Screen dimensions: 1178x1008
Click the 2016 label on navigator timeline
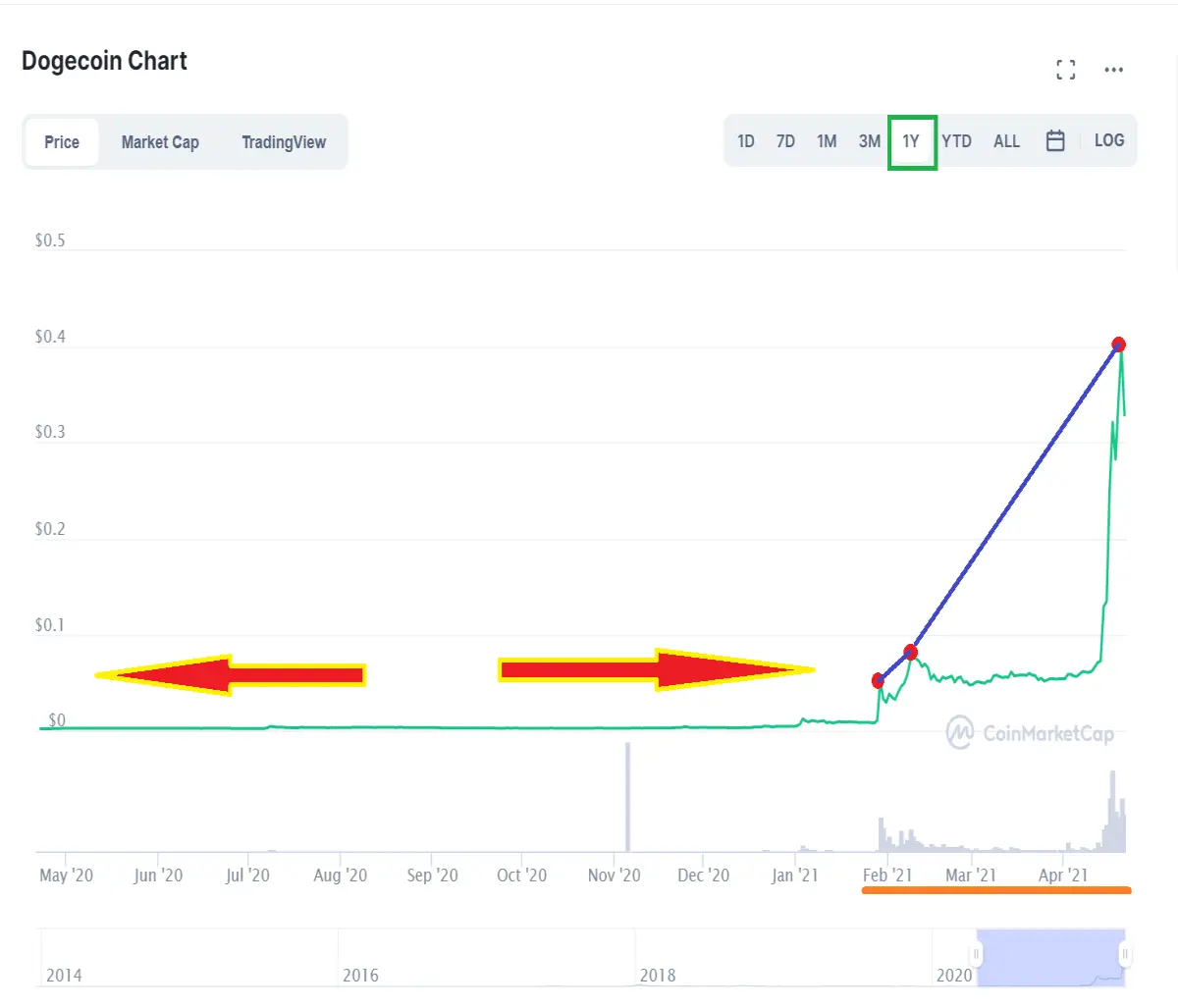tap(360, 976)
